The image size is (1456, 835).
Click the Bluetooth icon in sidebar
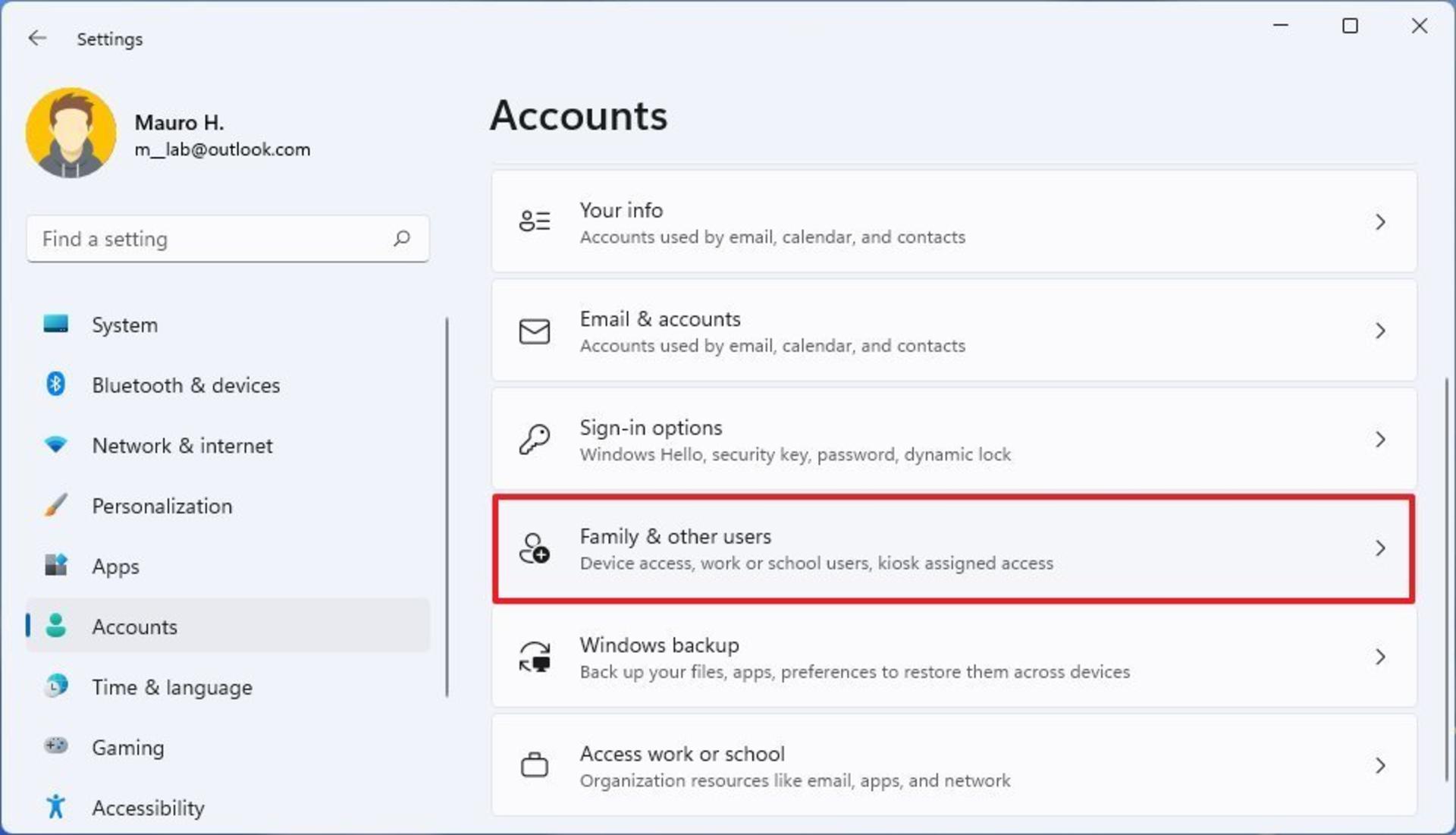click(x=55, y=385)
